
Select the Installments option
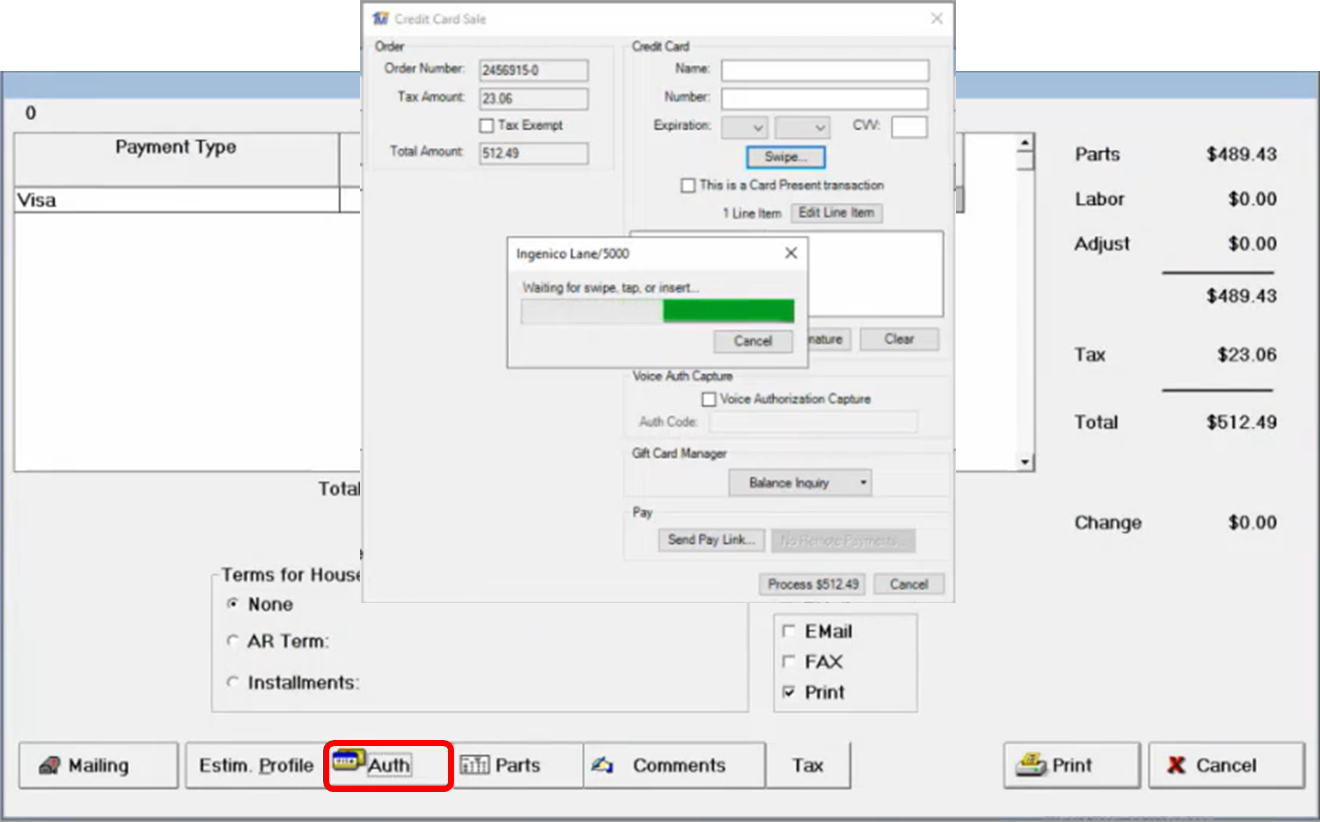[232, 682]
